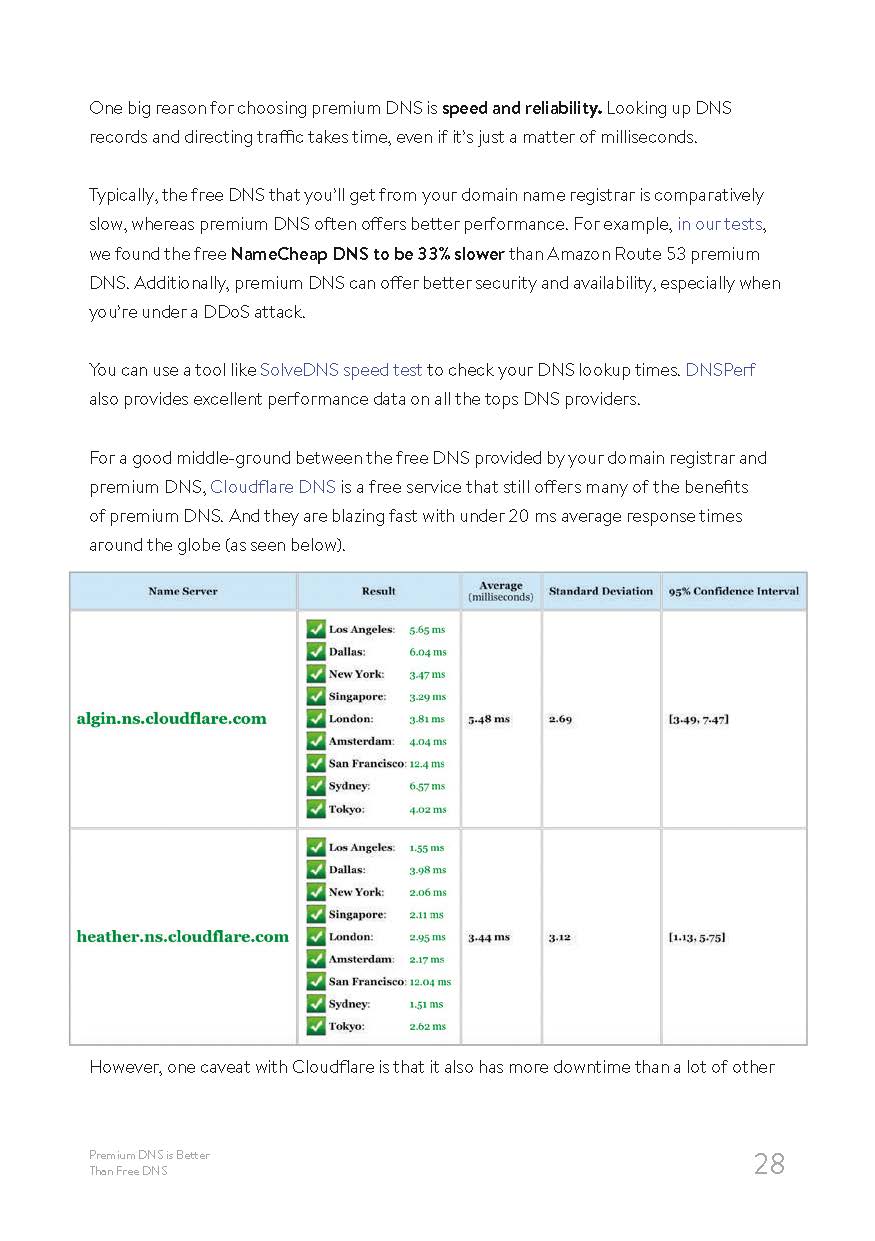Screen dimensions: 875x1241
Task: Select the London checkmark for algin.ns.cloudflare.com
Action: pos(316,718)
